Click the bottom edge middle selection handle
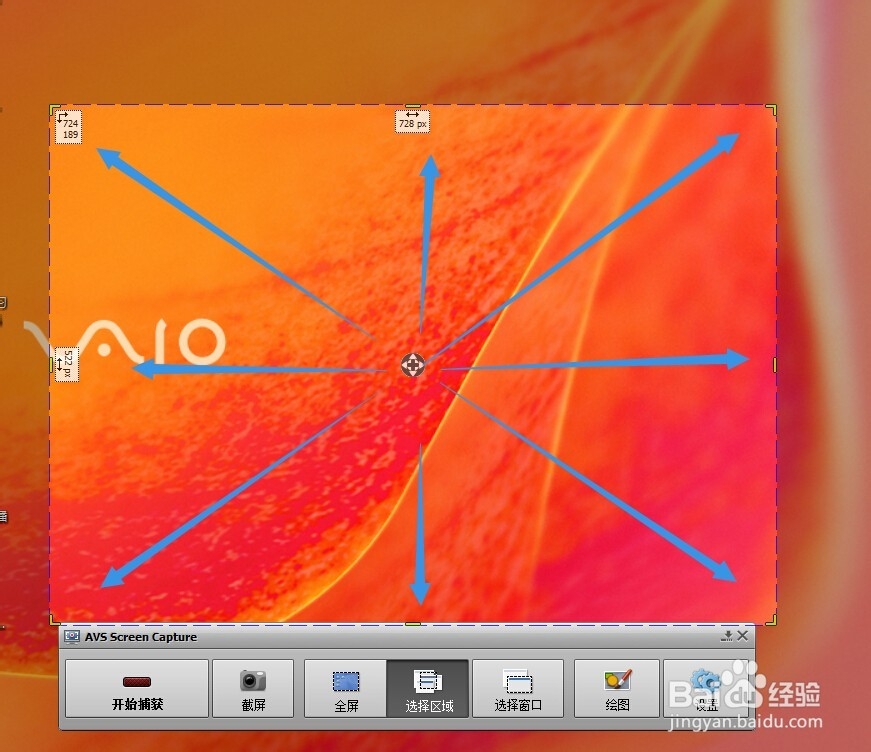Viewport: 871px width, 752px height. point(413,624)
